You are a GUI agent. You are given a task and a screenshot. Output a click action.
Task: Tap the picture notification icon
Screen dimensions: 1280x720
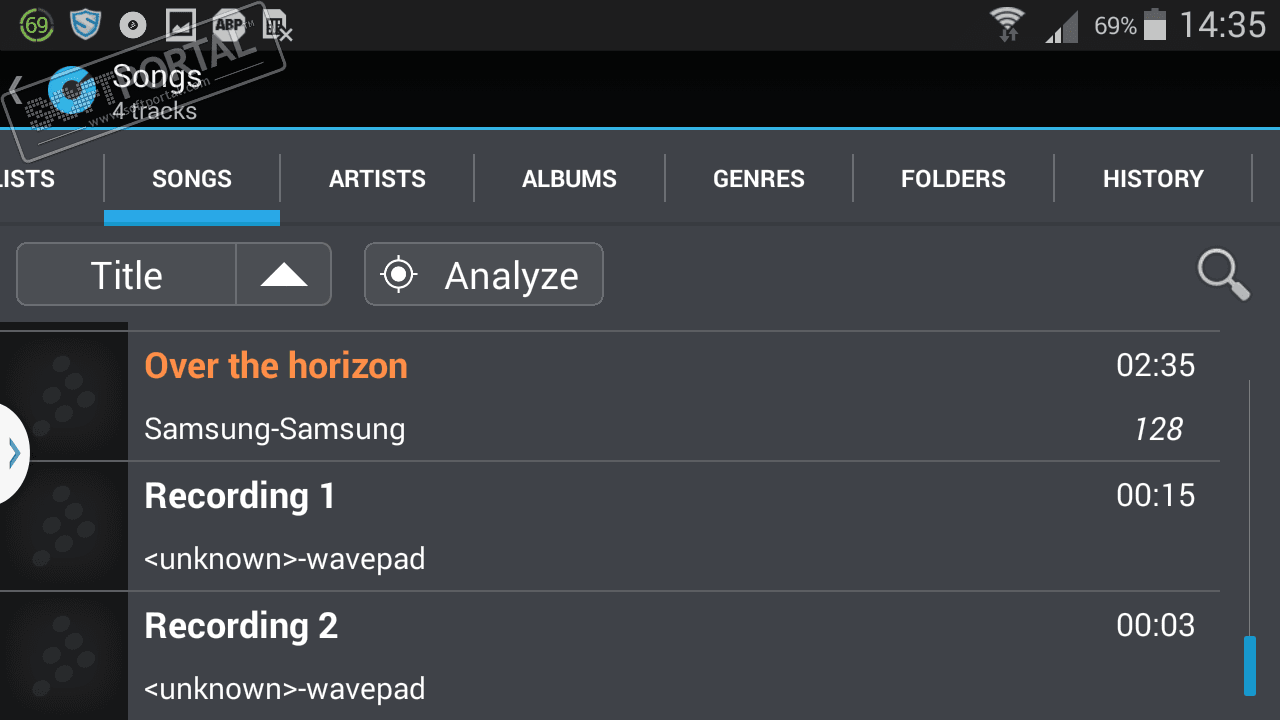click(x=181, y=25)
